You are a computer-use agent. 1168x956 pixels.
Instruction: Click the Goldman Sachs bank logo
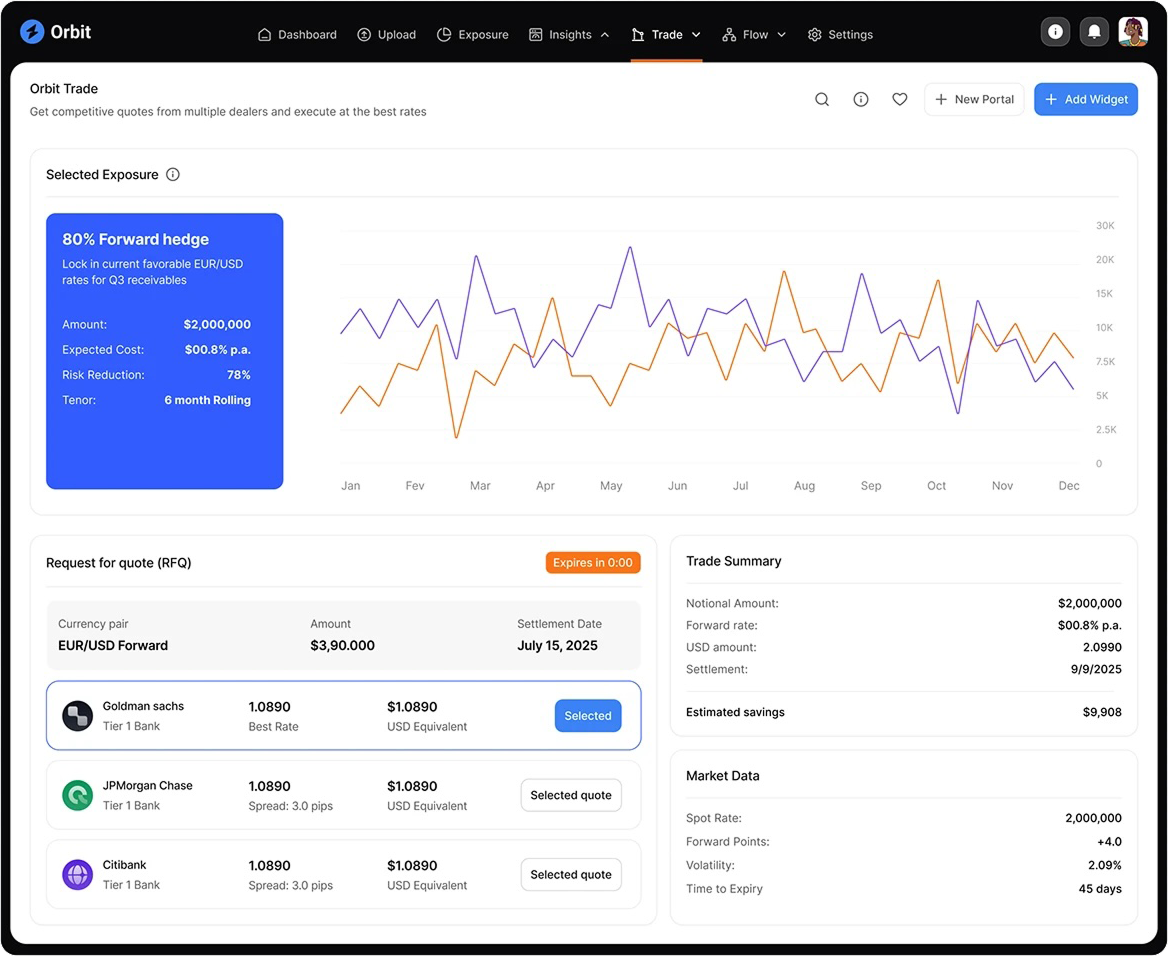pos(78,716)
